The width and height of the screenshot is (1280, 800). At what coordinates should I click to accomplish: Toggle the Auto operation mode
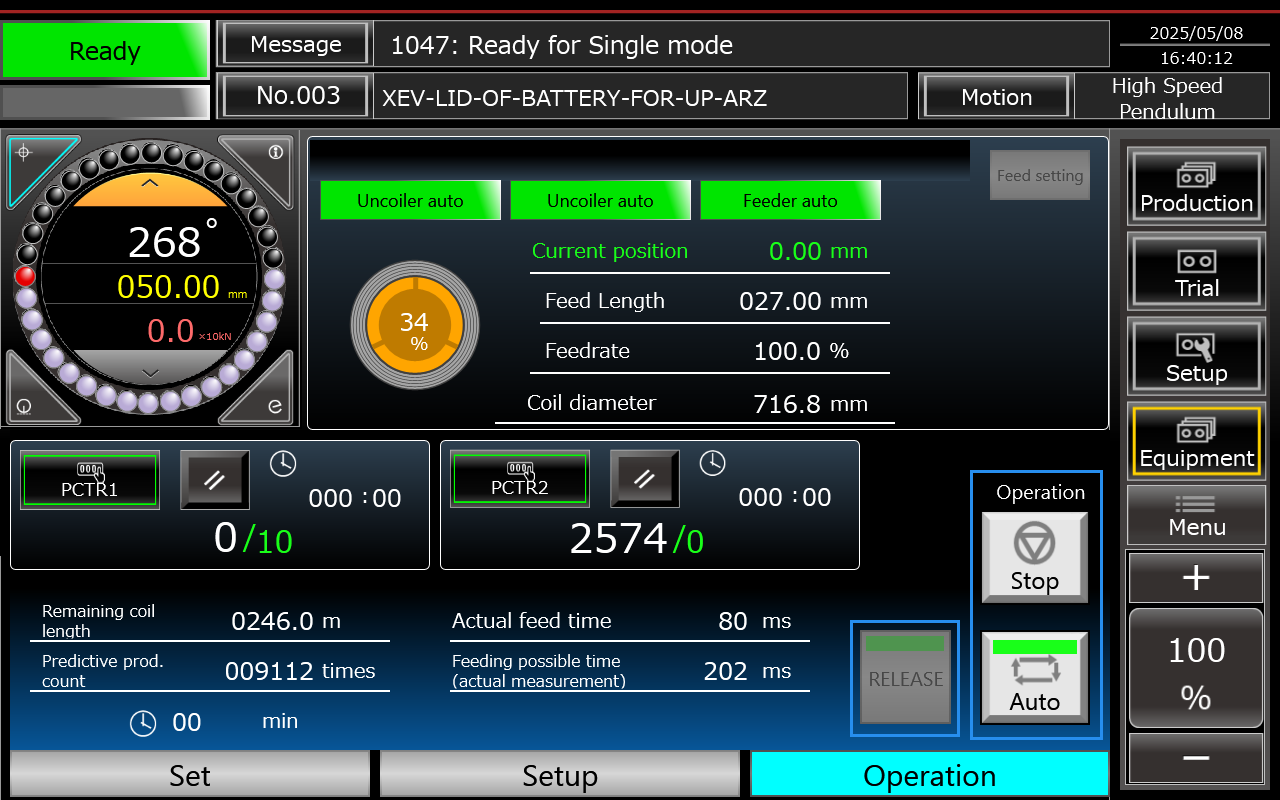tap(1034, 677)
